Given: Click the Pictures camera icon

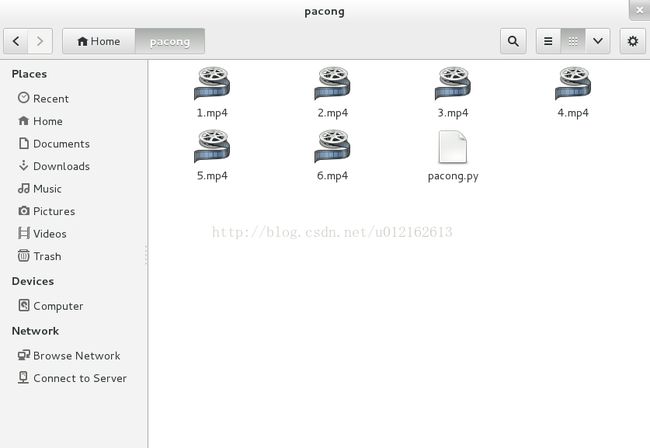Looking at the screenshot, I should click(x=24, y=211).
